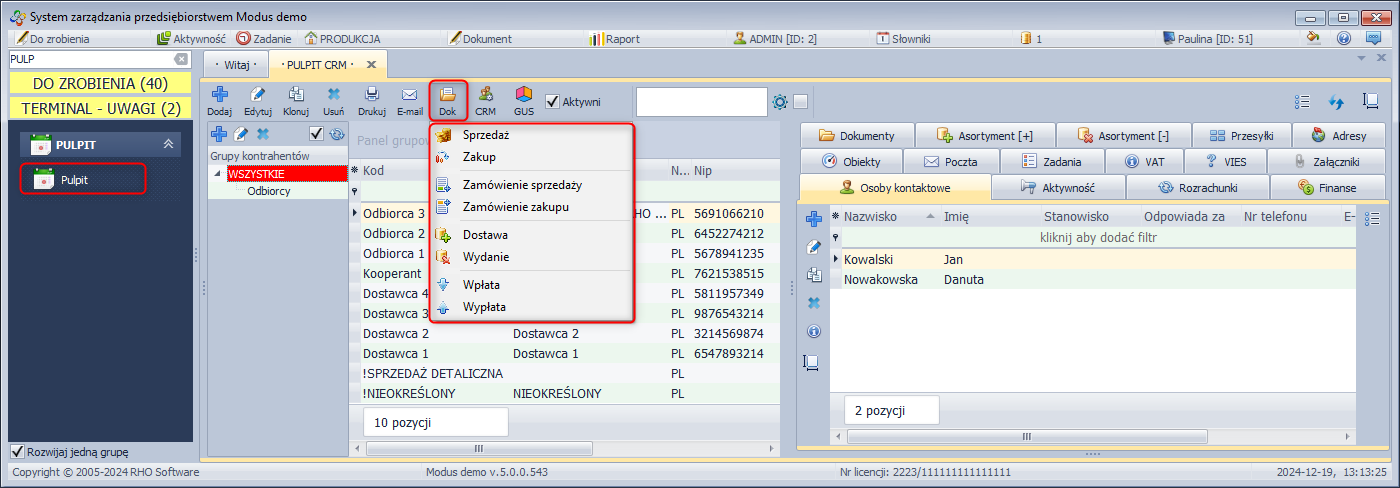This screenshot has height=488, width=1400.
Task: Collapse the WSZYSTKIE tree node
Action: 219,175
